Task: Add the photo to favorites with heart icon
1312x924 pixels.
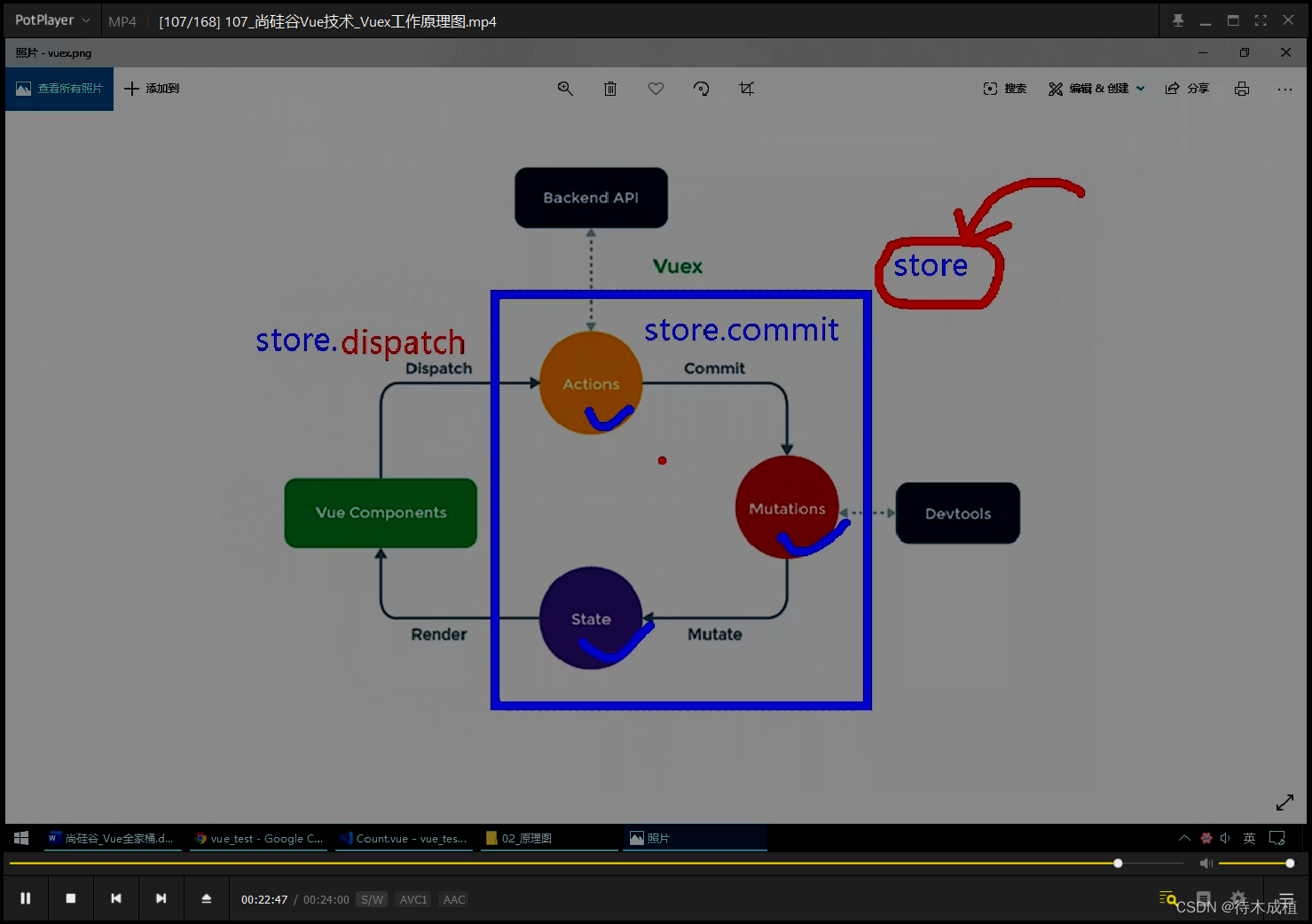Action: point(656,89)
